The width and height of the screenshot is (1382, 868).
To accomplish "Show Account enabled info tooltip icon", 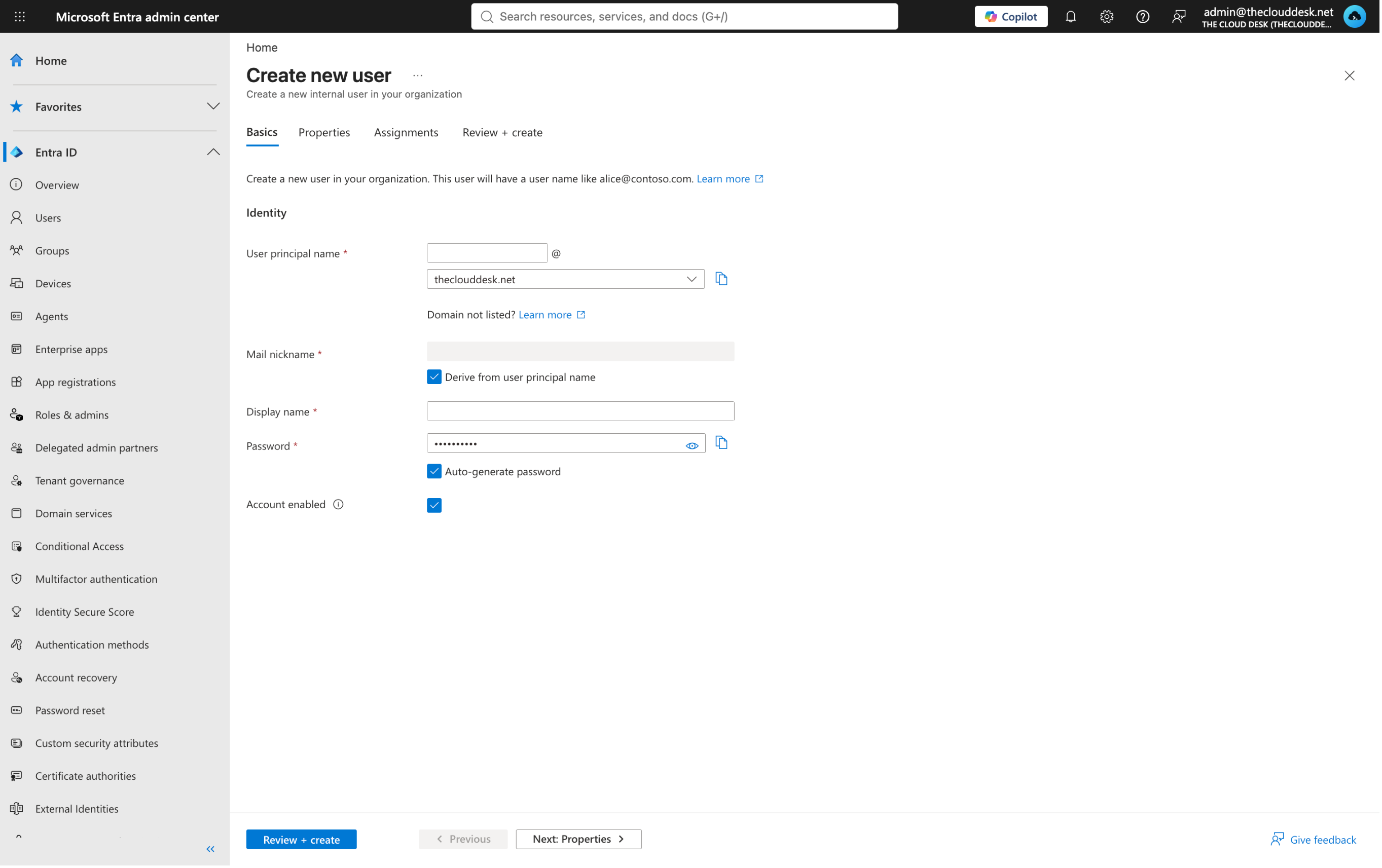I will 339,504.
